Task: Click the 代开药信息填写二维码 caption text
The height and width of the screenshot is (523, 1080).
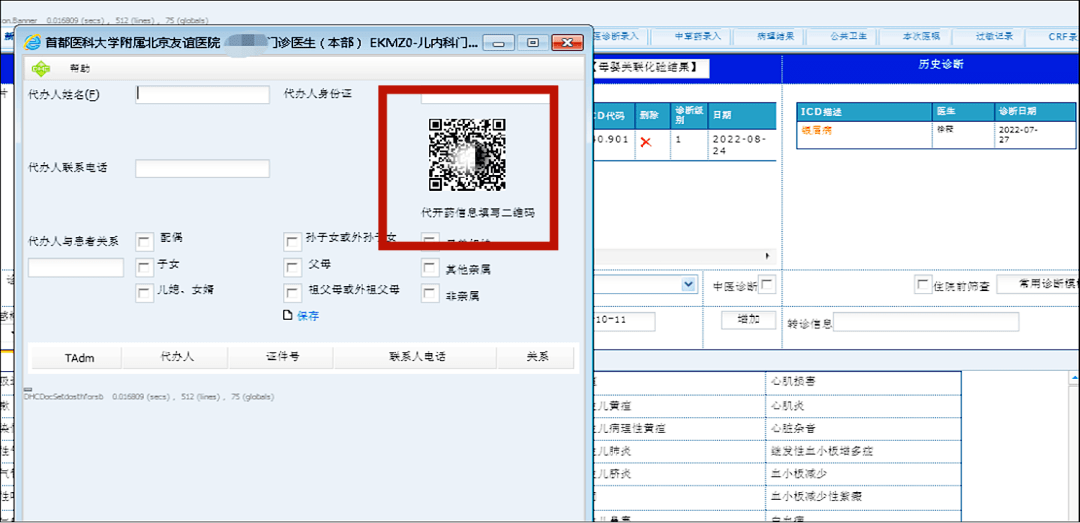Action: click(x=478, y=214)
